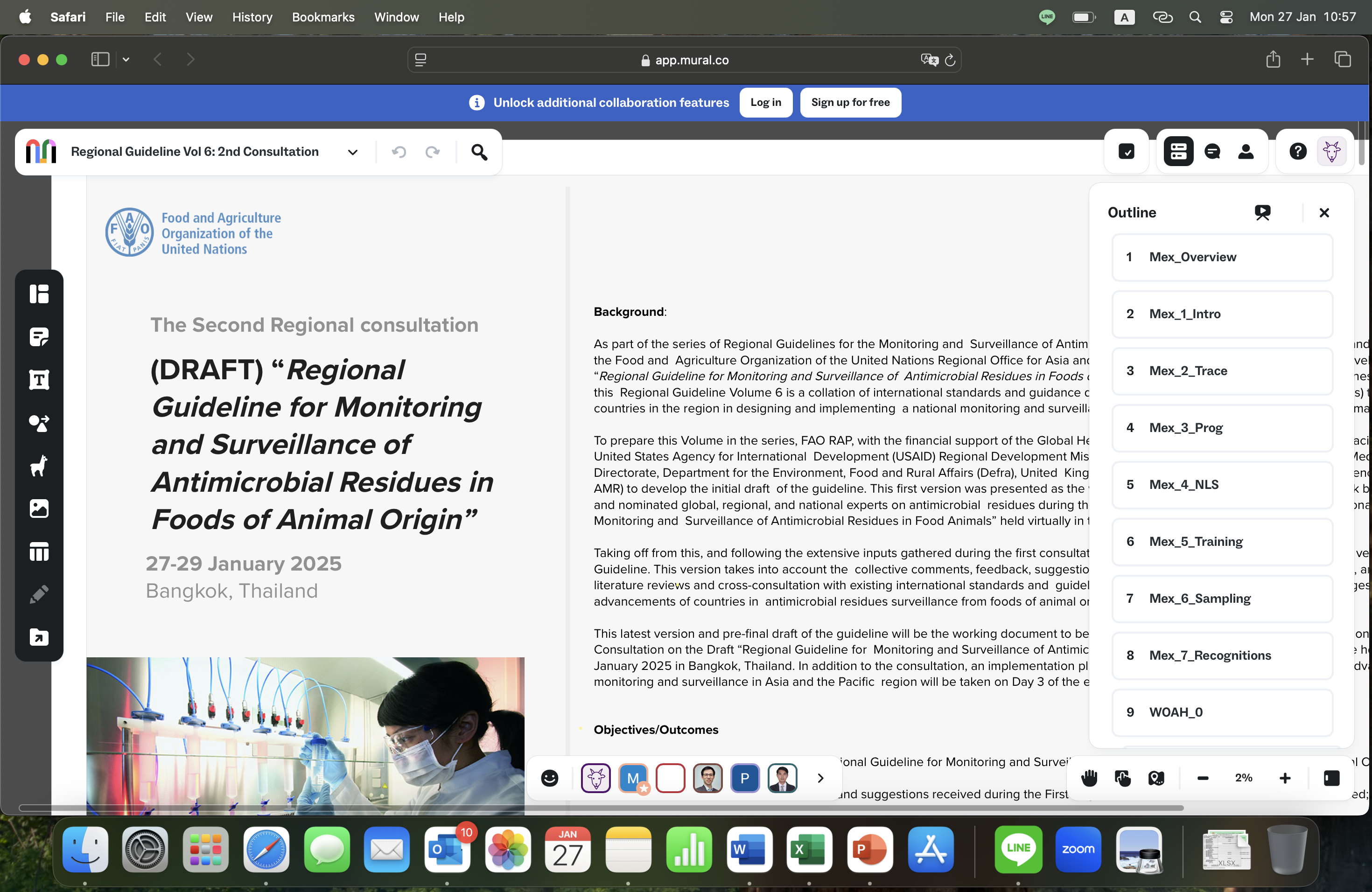This screenshot has height=892, width=1372.
Task: Go to Mex_Overview in Outline
Action: (x=1222, y=257)
